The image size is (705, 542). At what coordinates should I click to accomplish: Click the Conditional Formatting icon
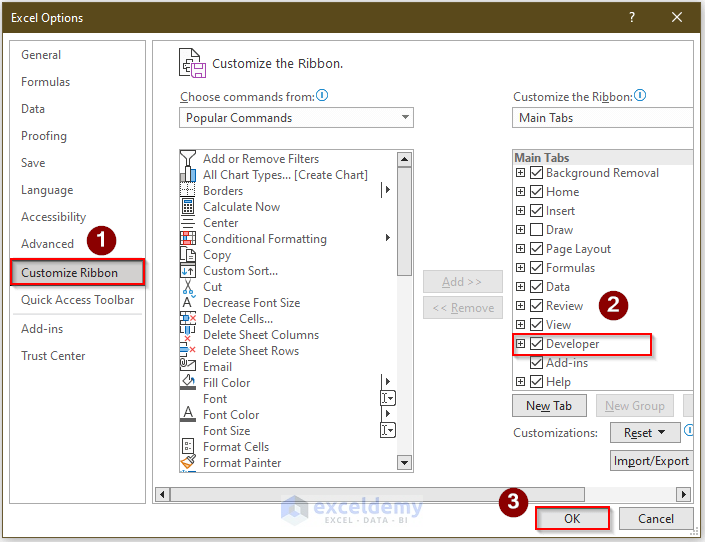[x=187, y=238]
